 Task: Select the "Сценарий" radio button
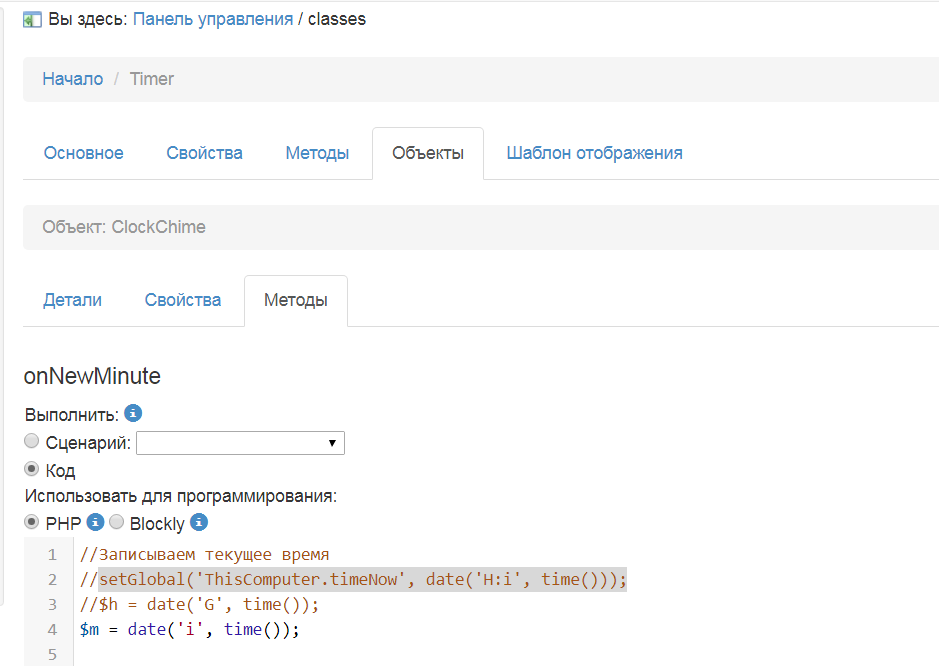click(x=32, y=441)
